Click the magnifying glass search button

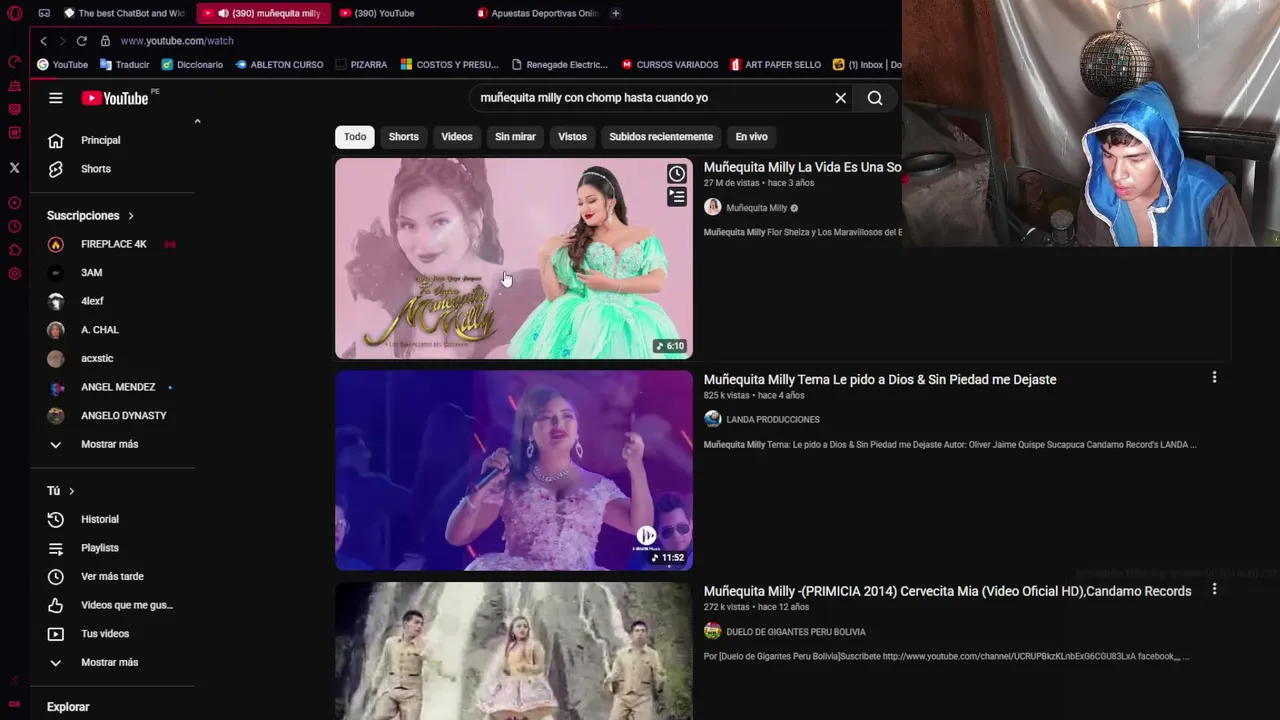point(875,98)
